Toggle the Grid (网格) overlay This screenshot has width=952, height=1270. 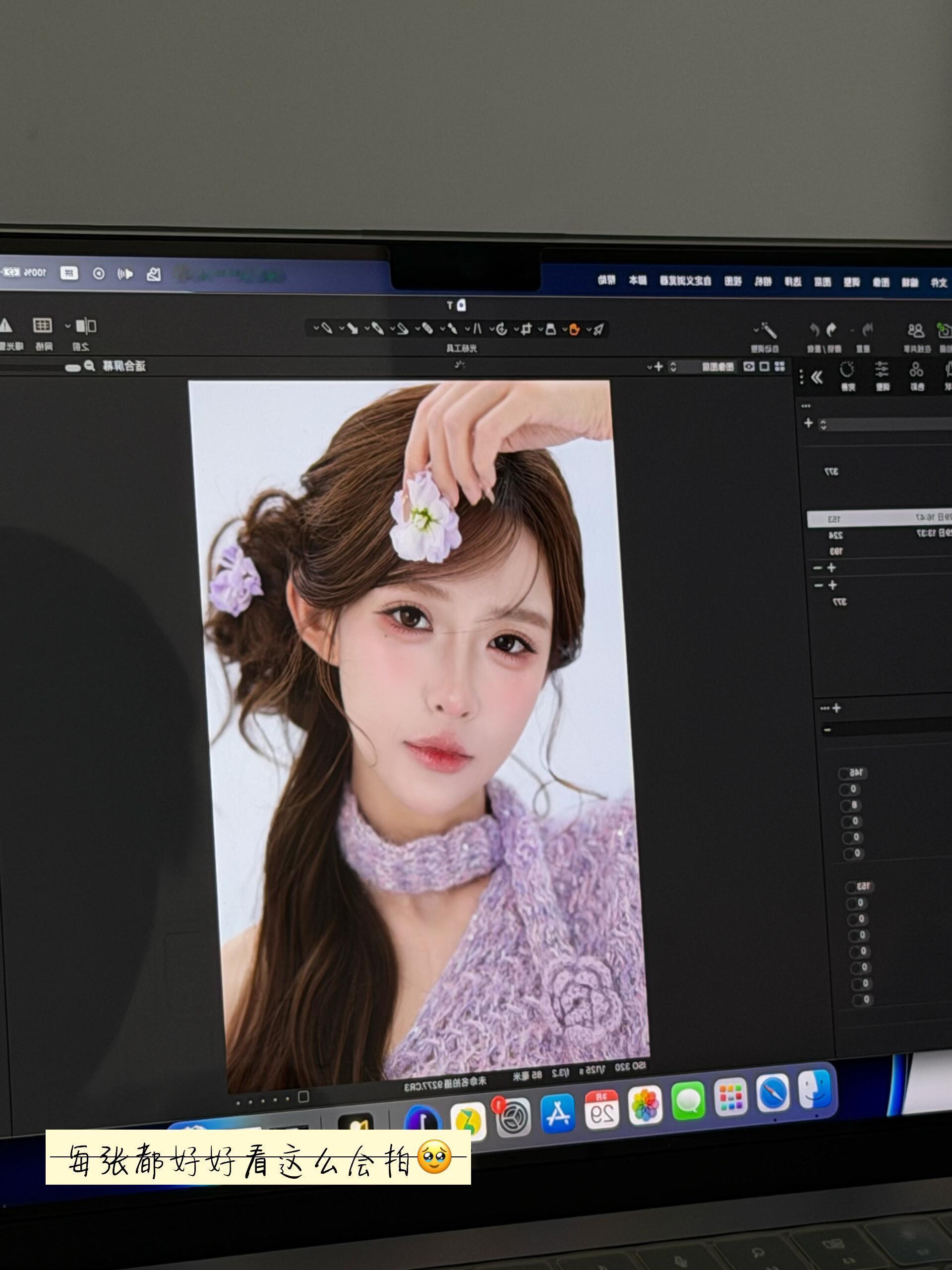click(43, 326)
